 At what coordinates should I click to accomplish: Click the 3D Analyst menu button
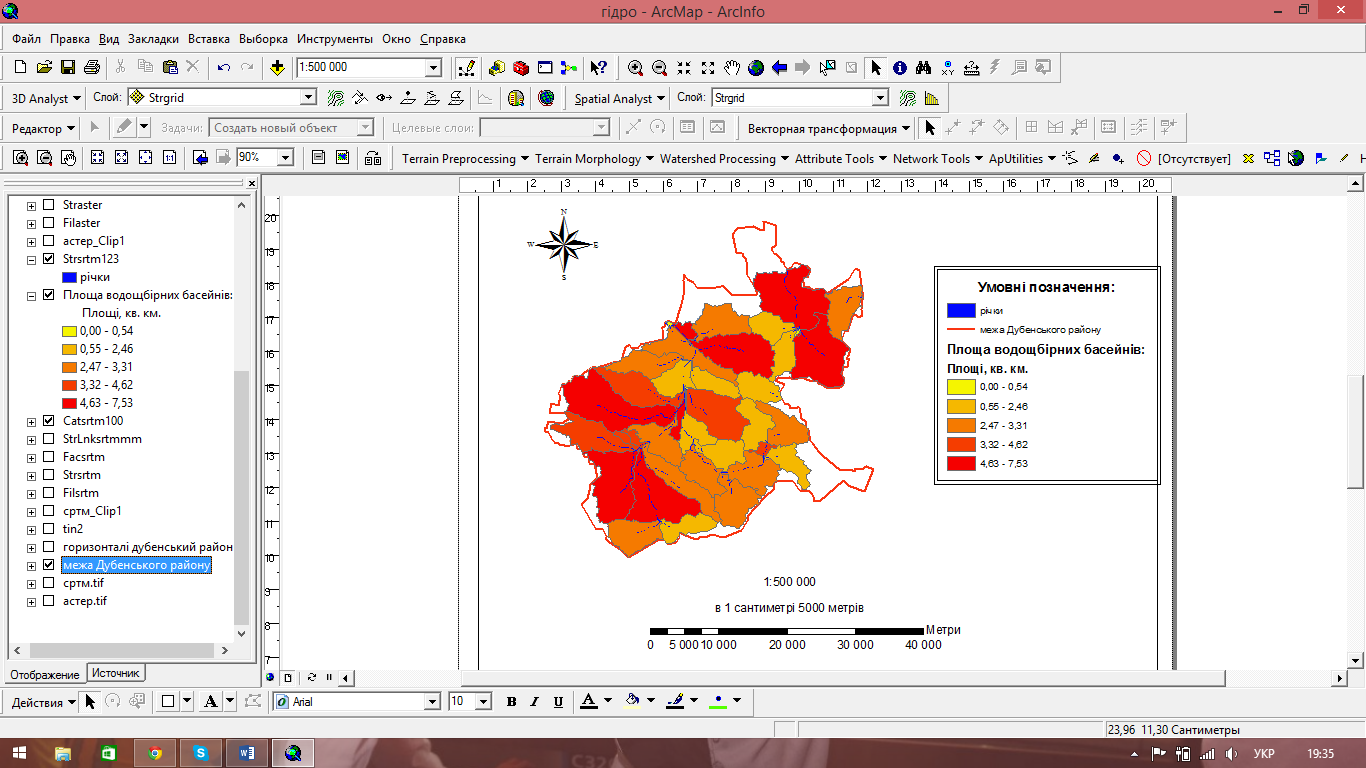pos(46,98)
